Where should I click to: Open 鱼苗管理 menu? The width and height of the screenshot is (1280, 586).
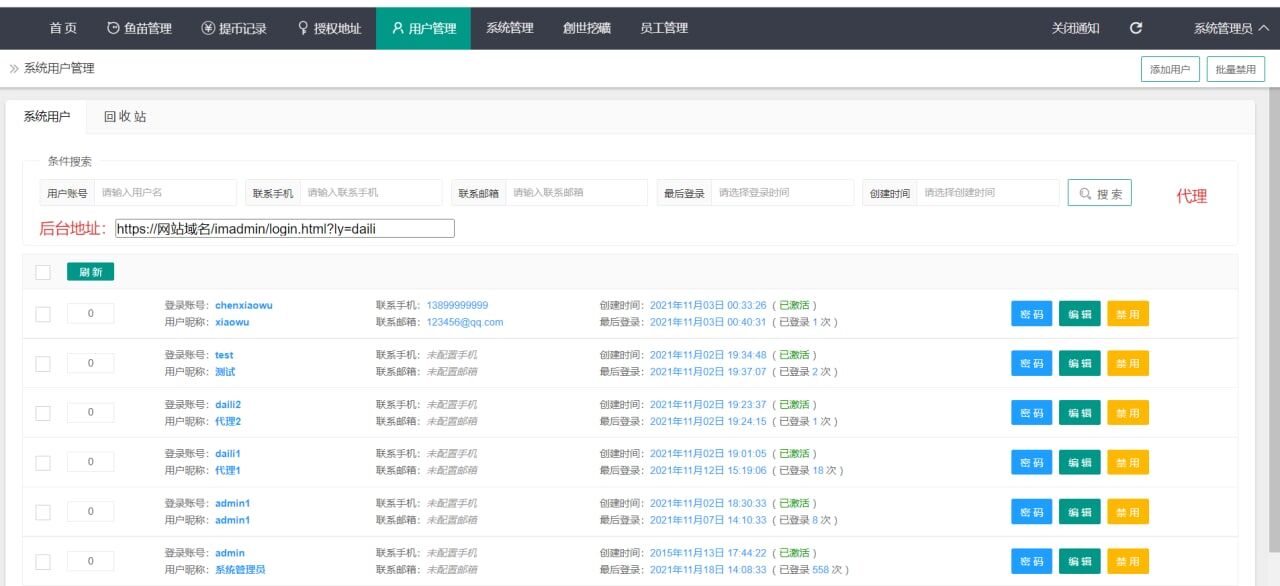139,28
